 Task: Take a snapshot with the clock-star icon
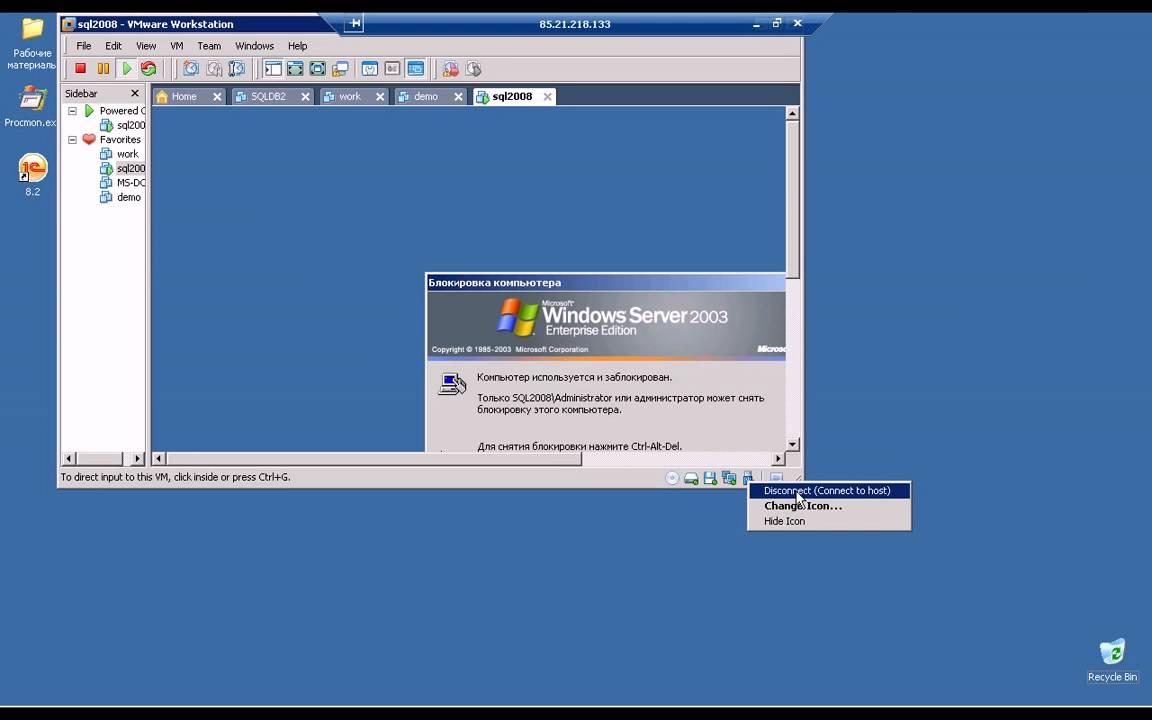click(x=191, y=68)
